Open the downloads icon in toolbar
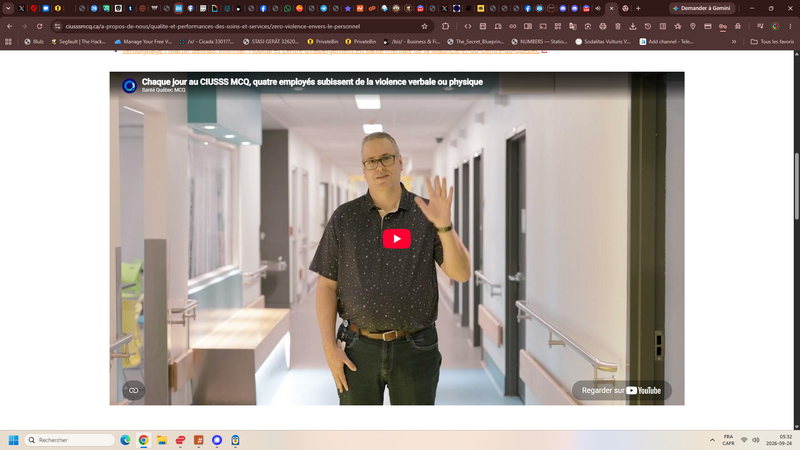This screenshot has height=450, width=800. (x=633, y=26)
